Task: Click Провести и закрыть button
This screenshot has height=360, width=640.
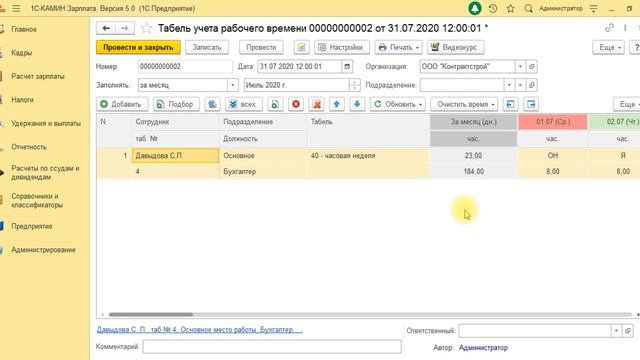Action: coord(138,47)
